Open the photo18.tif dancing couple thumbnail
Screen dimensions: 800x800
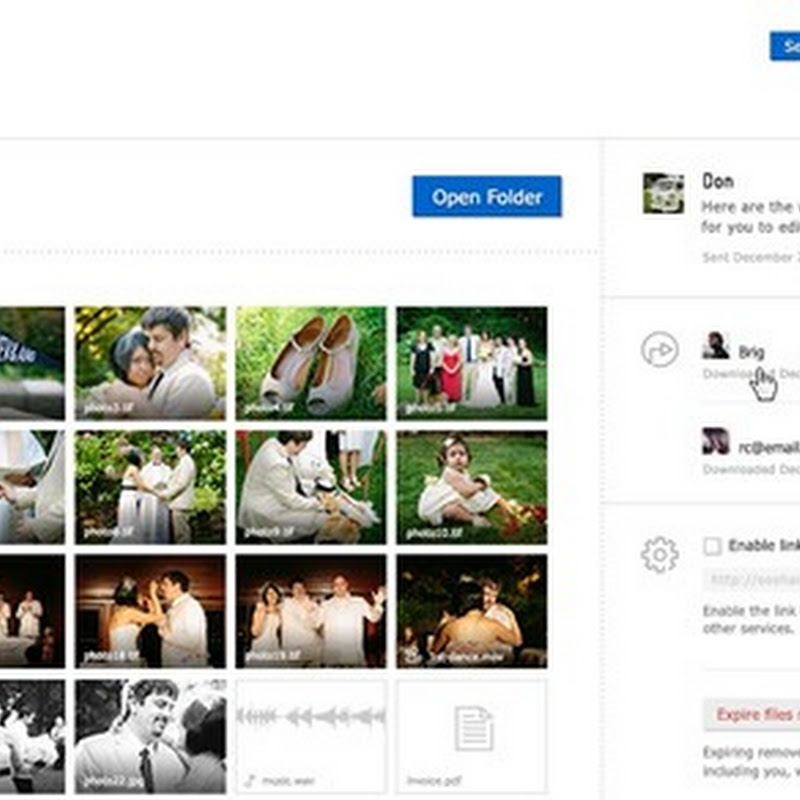pos(151,611)
